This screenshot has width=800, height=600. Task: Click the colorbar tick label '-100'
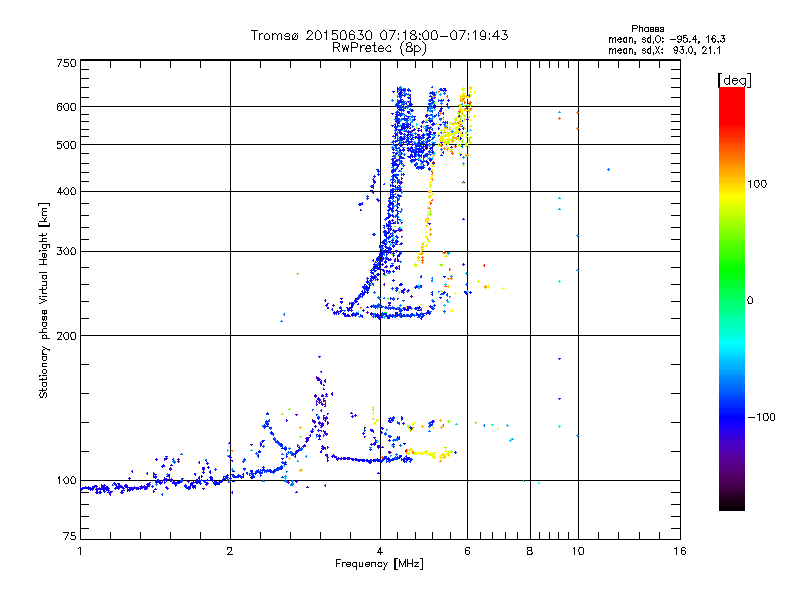(761, 417)
